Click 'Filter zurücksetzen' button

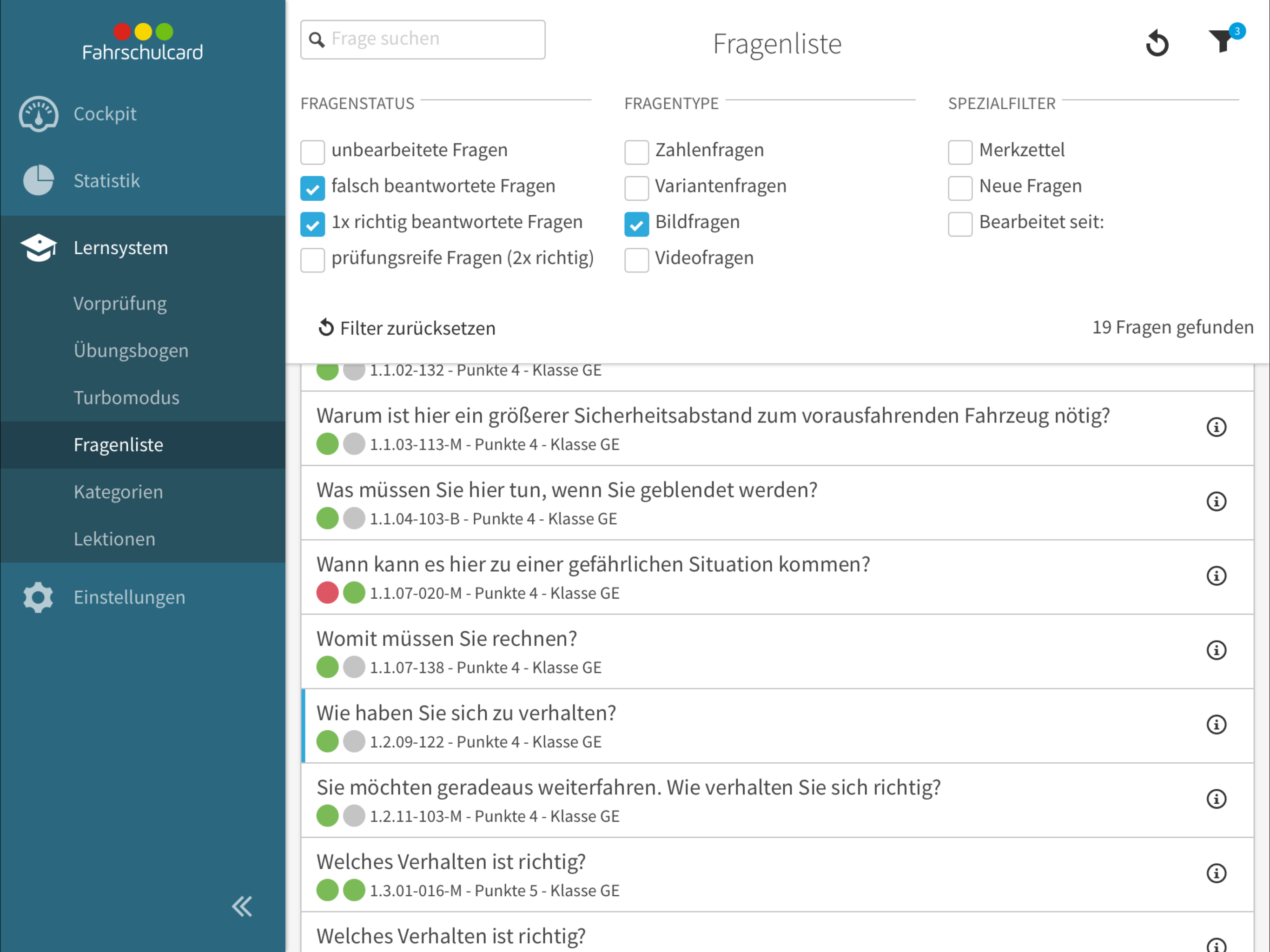click(x=406, y=328)
